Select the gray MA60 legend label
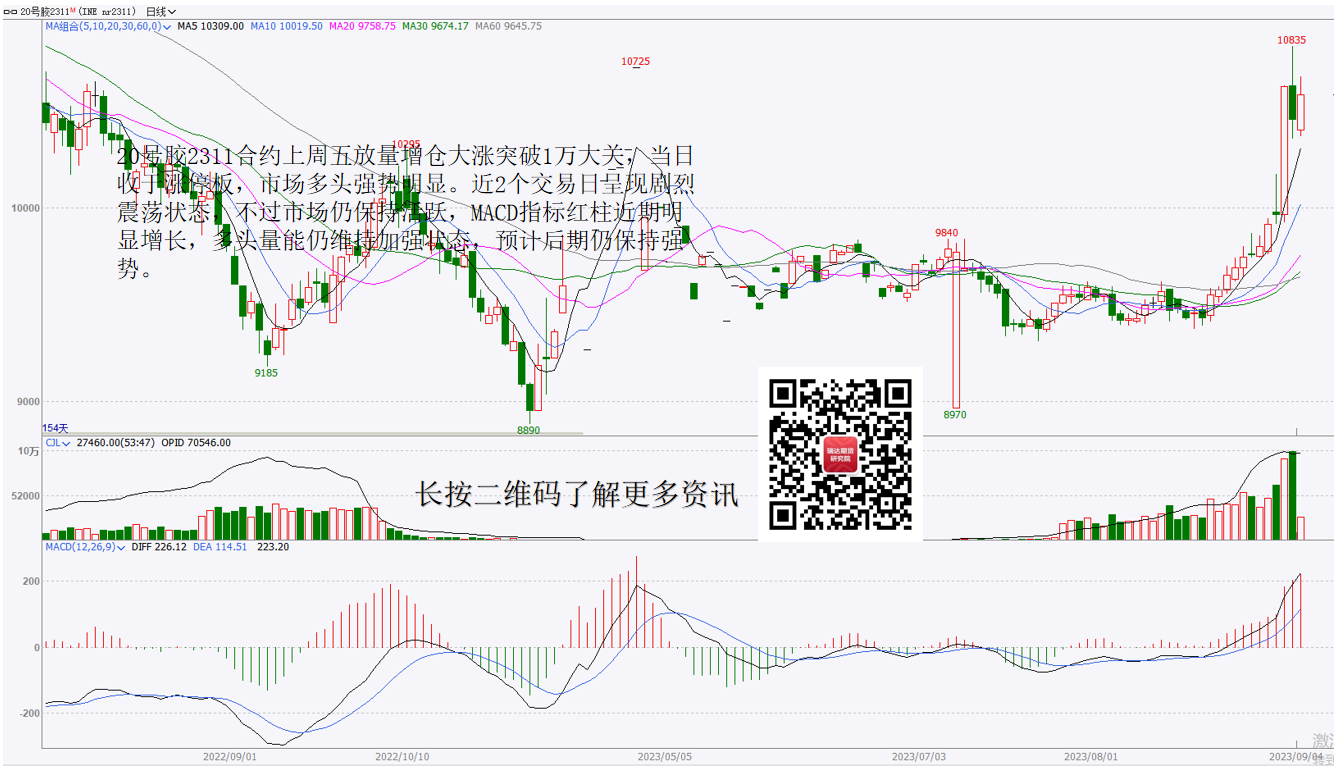The width and height of the screenshot is (1335, 766). 508,26
